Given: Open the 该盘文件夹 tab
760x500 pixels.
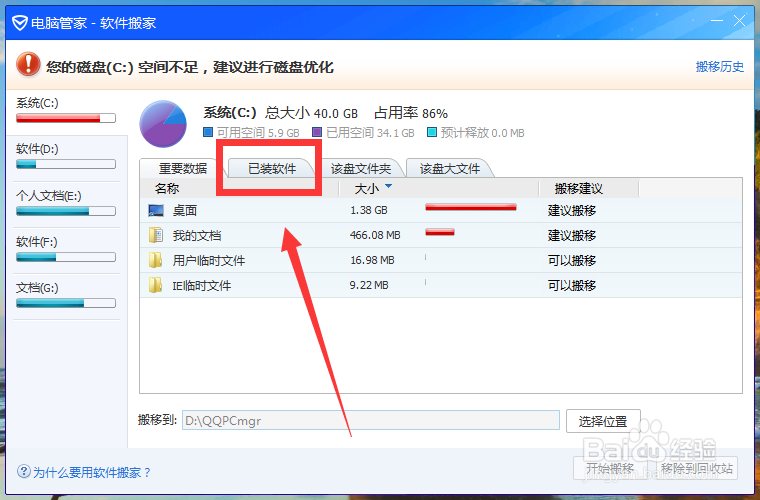Looking at the screenshot, I should pyautogui.click(x=361, y=169).
